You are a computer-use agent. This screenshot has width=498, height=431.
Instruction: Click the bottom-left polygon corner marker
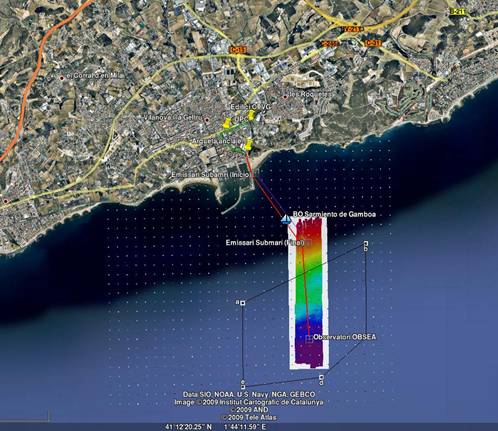[243, 385]
